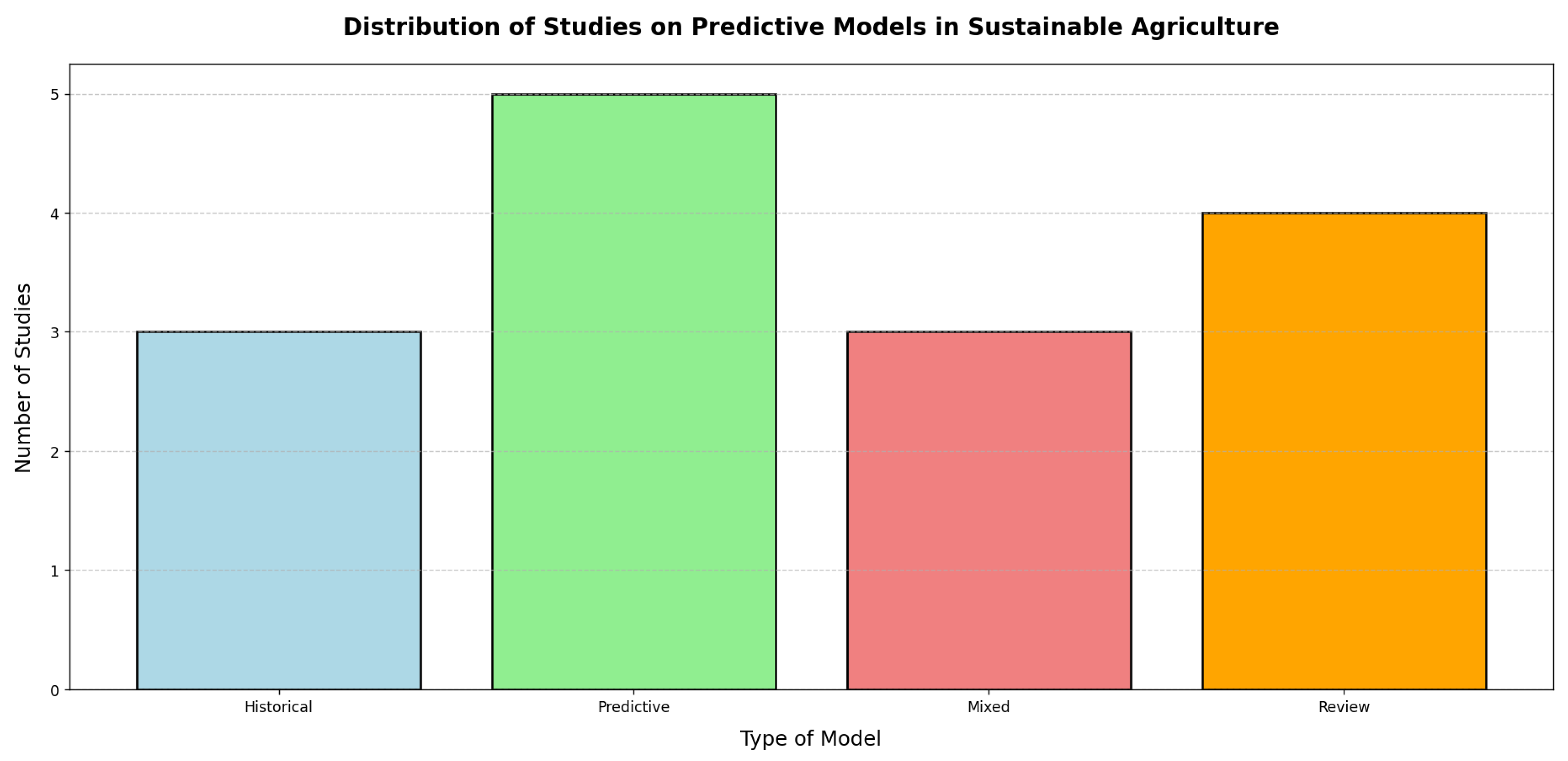Click y-axis tick label 3
This screenshot has height=761, width=1568.
pos(55,333)
